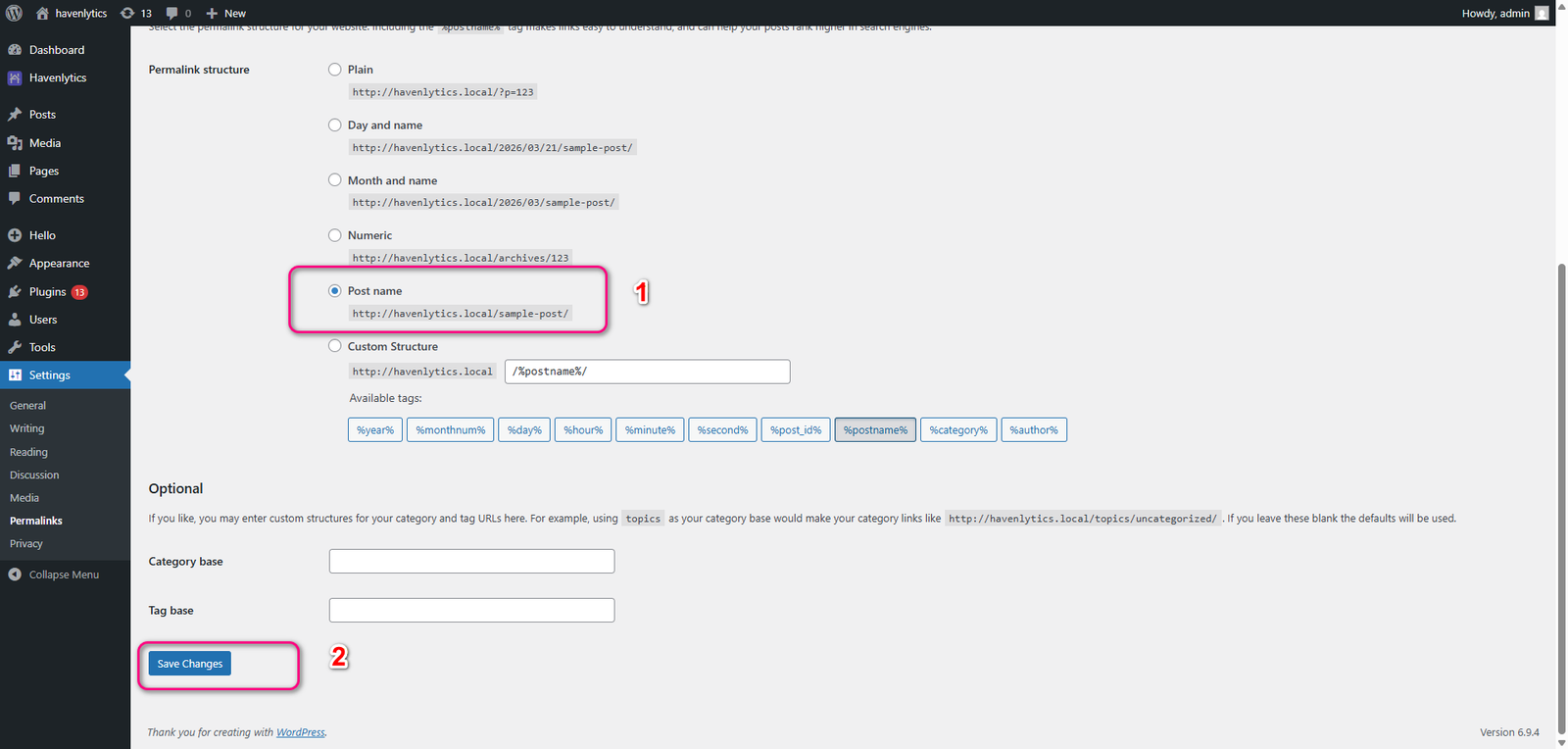The height and width of the screenshot is (749, 1568).
Task: Open Appearance paintbrush icon
Action: pos(15,264)
